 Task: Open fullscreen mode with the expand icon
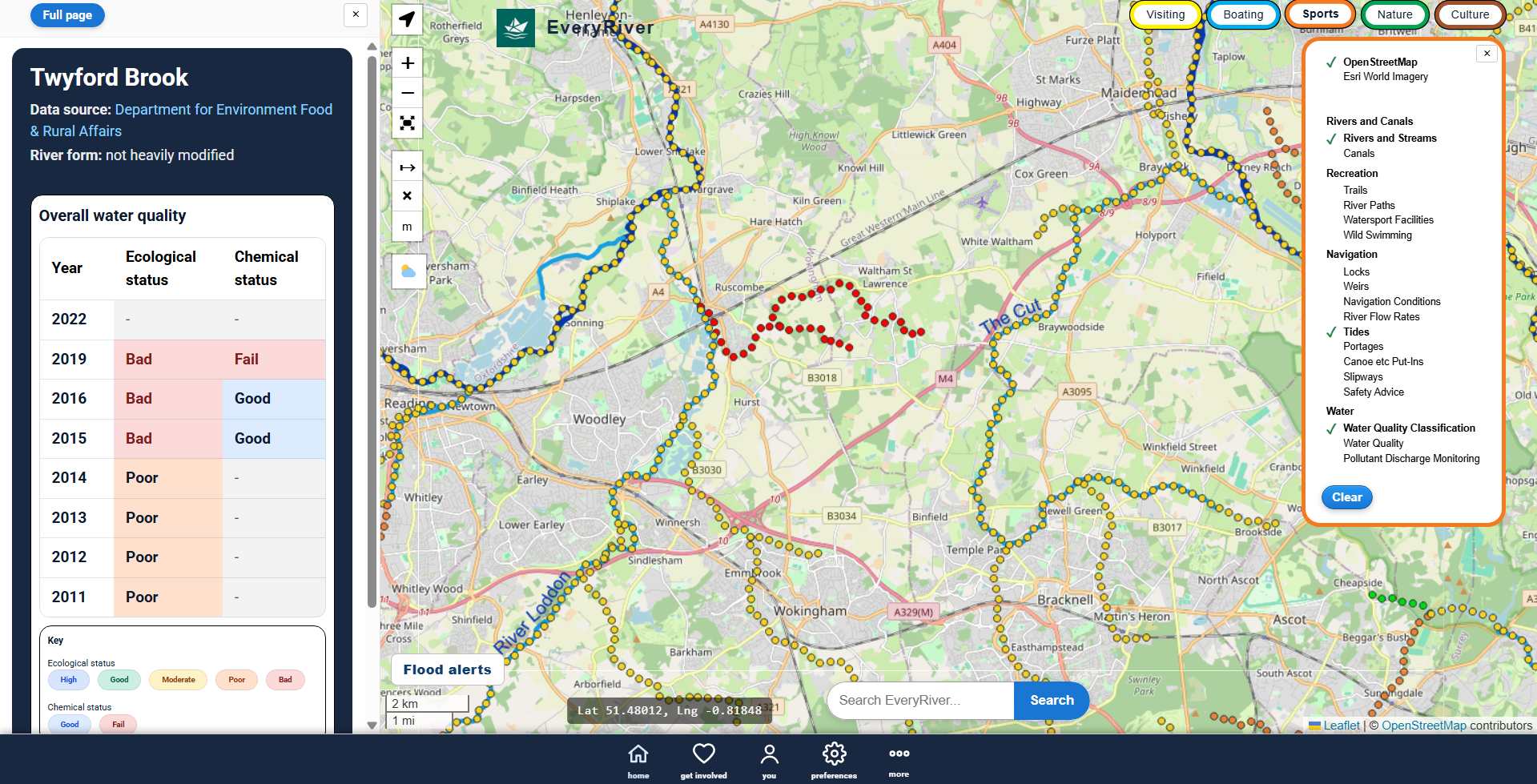pyautogui.click(x=407, y=123)
